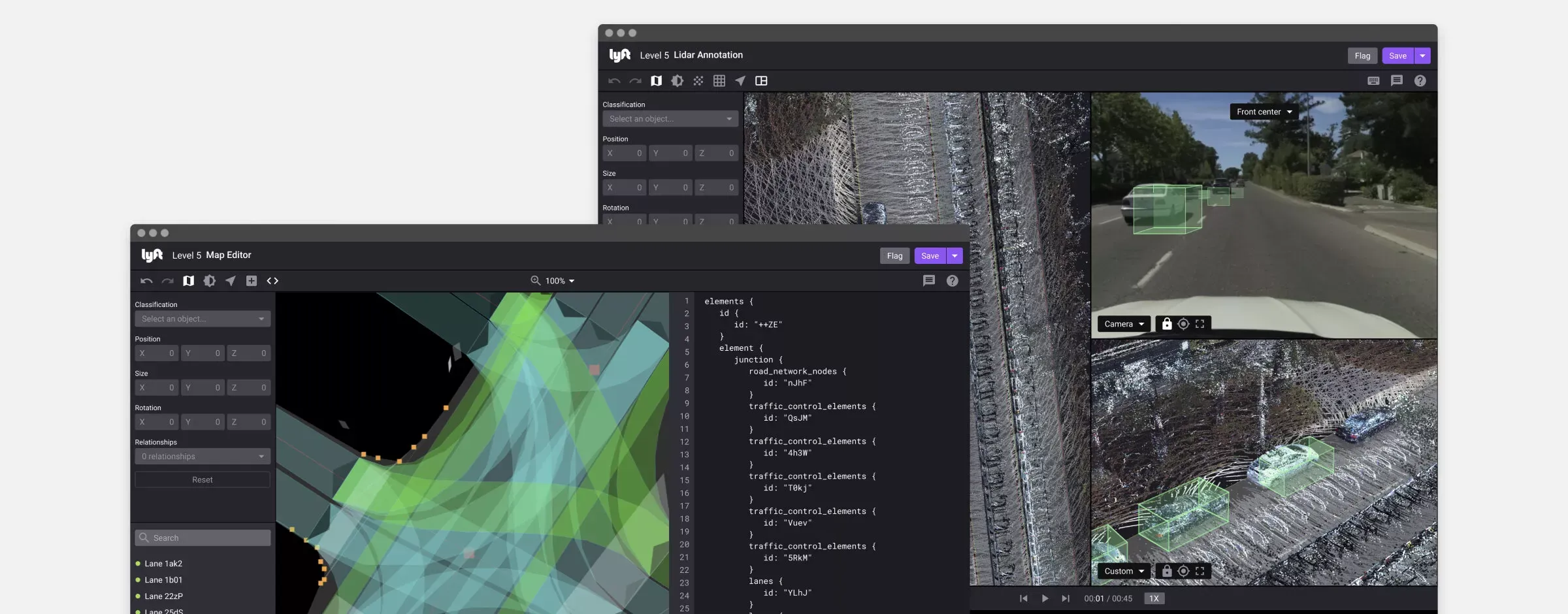Open help in the Map Editor window

click(952, 281)
